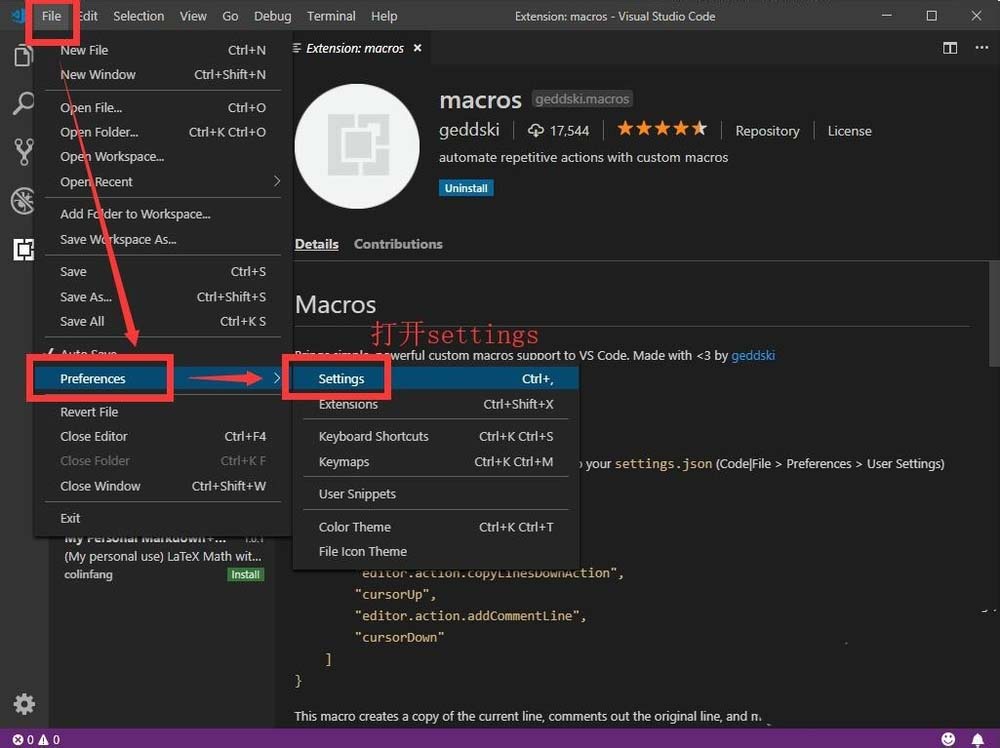The height and width of the screenshot is (748, 1000).
Task: Open the Repository link
Action: (x=767, y=130)
